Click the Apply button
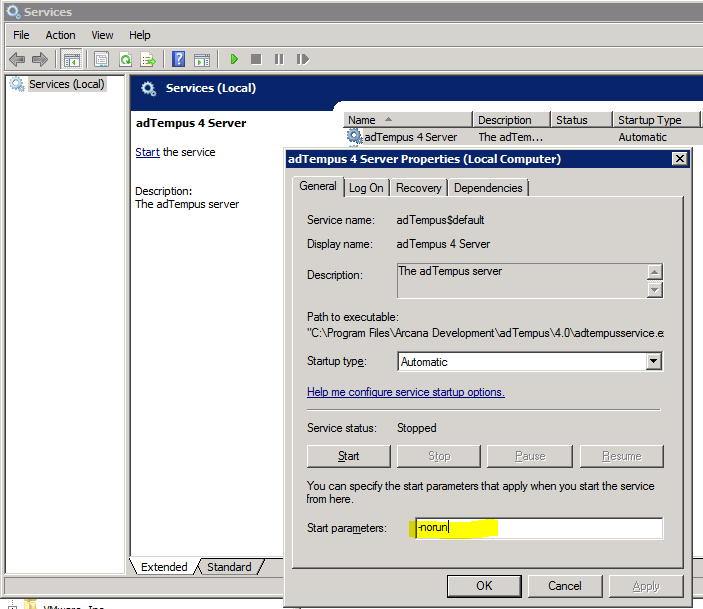Image resolution: width=703 pixels, height=609 pixels. click(646, 586)
